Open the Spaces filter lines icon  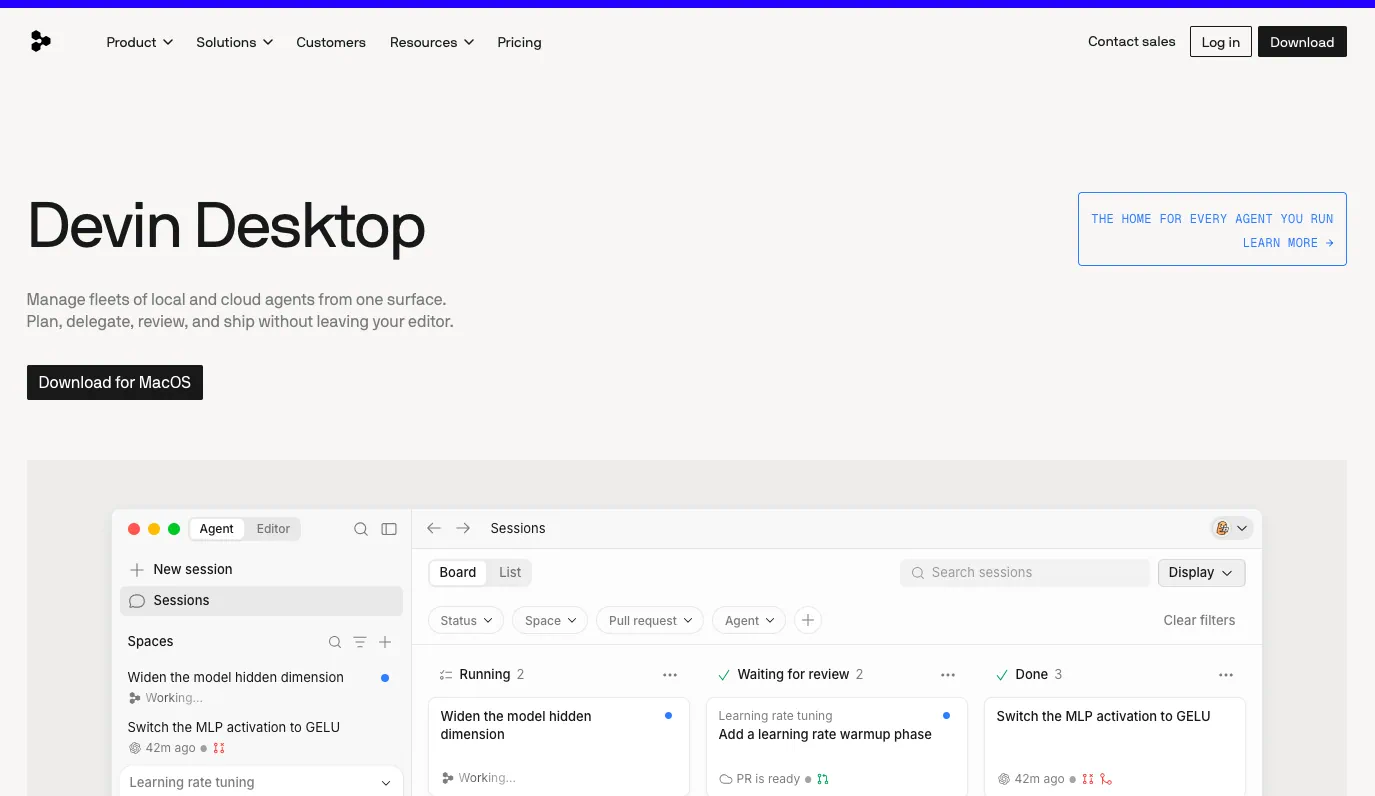click(360, 642)
